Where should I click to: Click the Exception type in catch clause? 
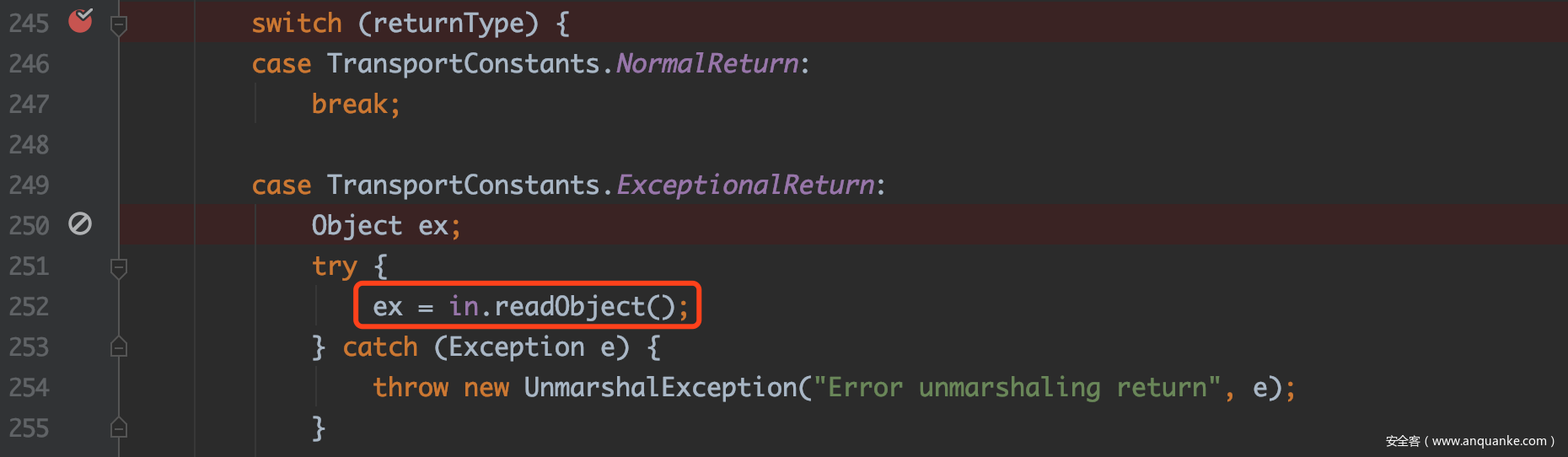click(516, 347)
